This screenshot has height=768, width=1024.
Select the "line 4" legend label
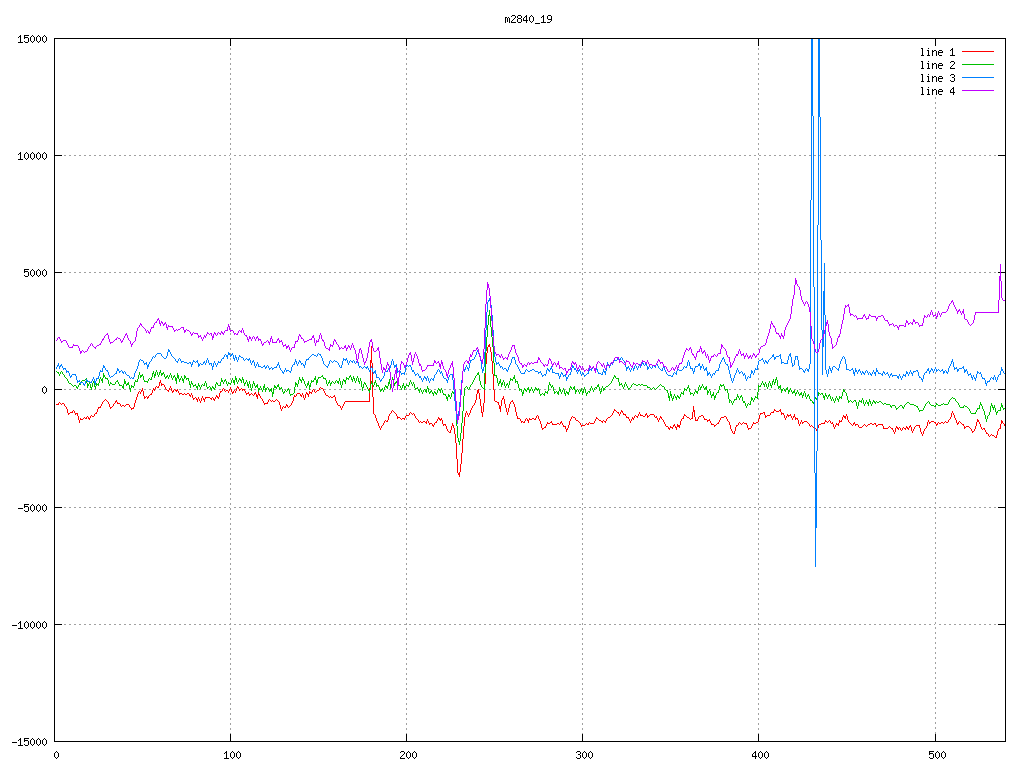(937, 91)
